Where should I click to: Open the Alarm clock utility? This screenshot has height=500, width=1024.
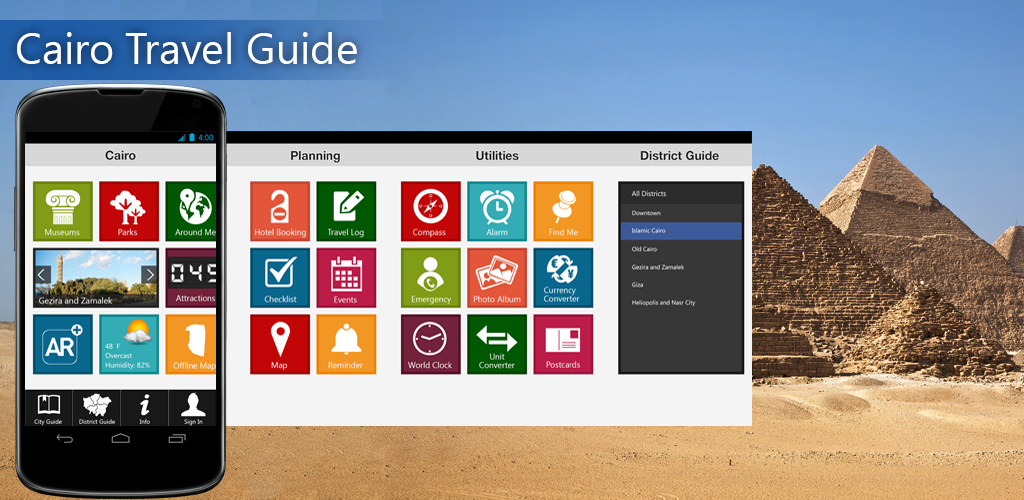(x=497, y=211)
